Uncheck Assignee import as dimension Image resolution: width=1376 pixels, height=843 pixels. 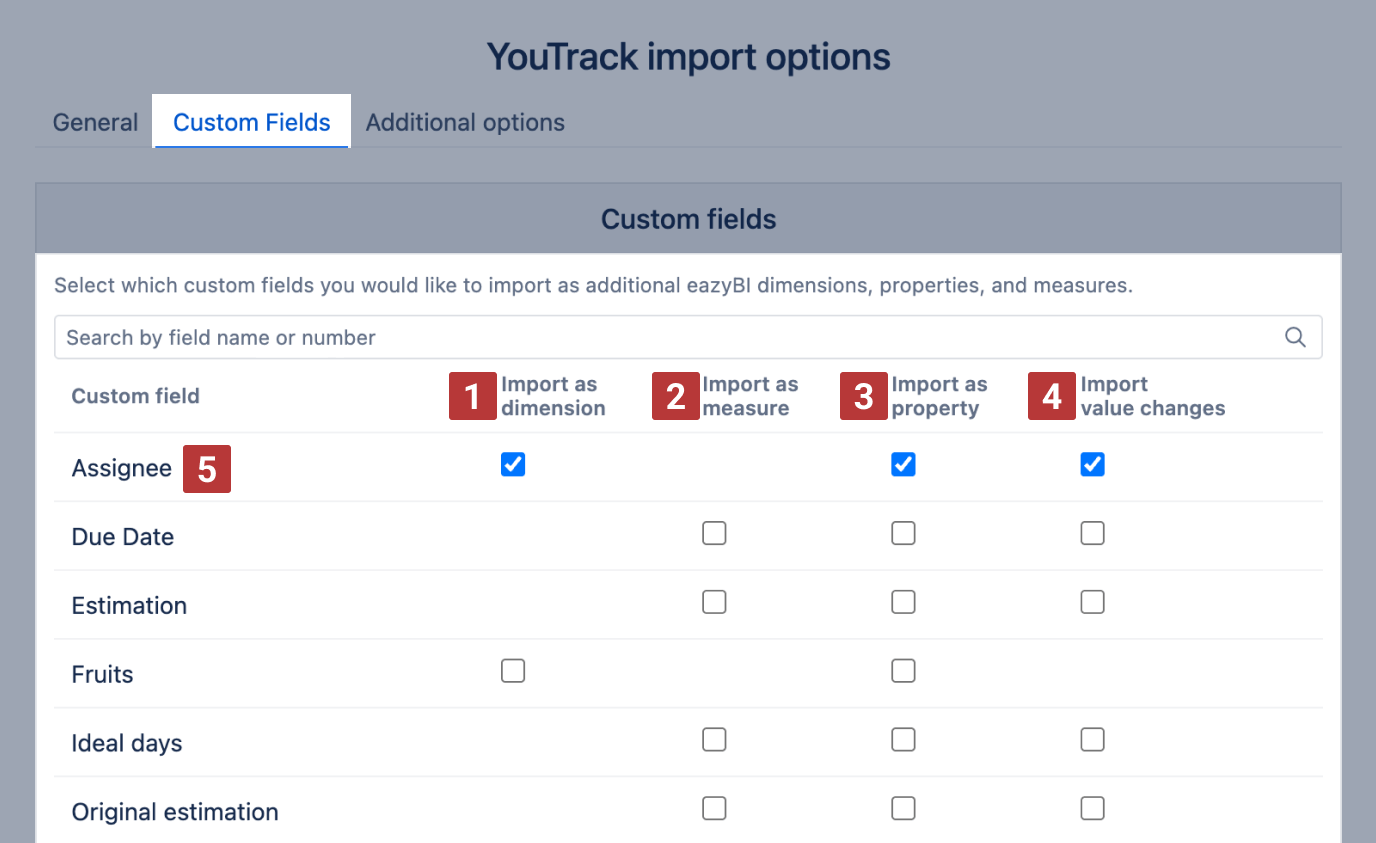(x=513, y=464)
